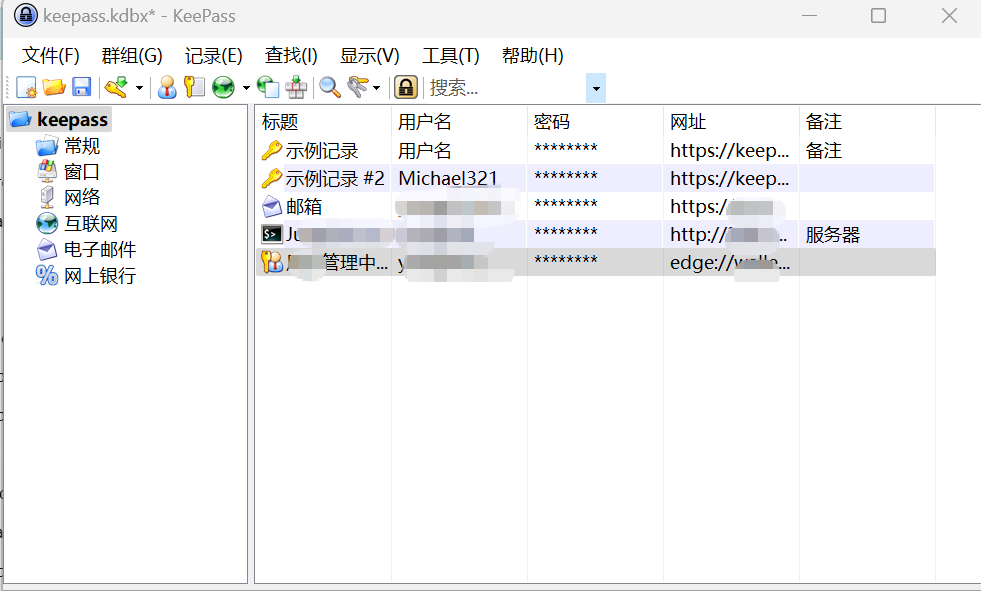Click the 网上银行 percent icon
Viewport: 981px width, 591px height.
tap(47, 275)
